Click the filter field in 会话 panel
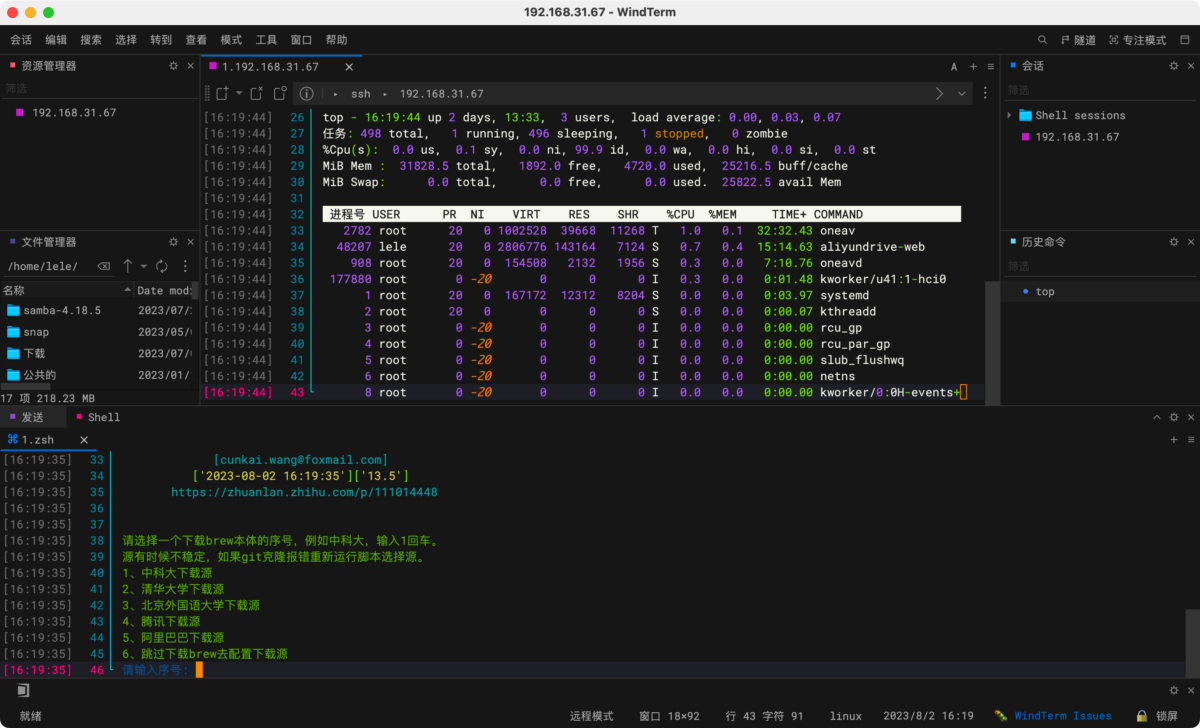Image resolution: width=1200 pixels, height=728 pixels. click(x=1100, y=88)
